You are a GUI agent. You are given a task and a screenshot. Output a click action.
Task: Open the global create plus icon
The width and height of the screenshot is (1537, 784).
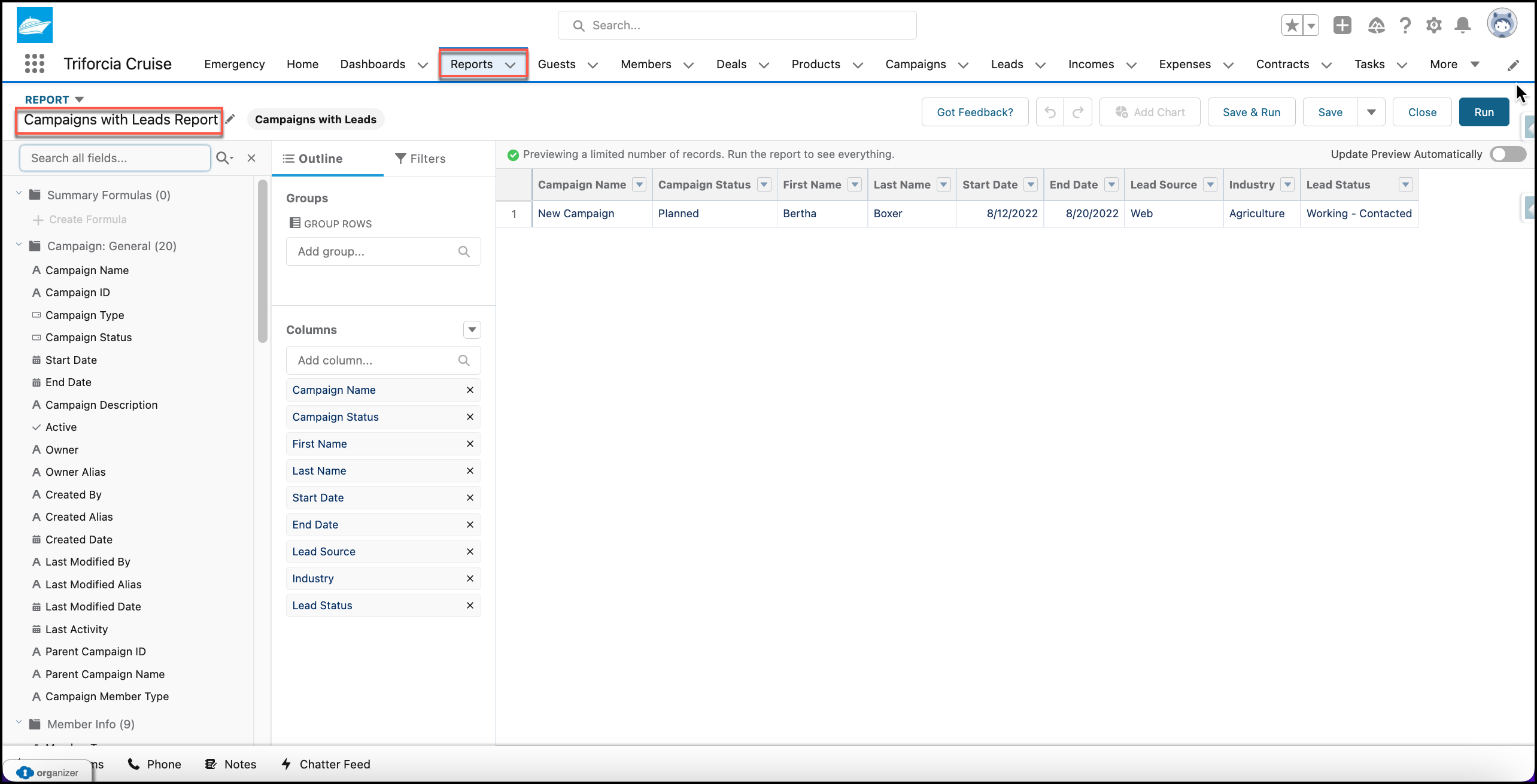pos(1342,25)
